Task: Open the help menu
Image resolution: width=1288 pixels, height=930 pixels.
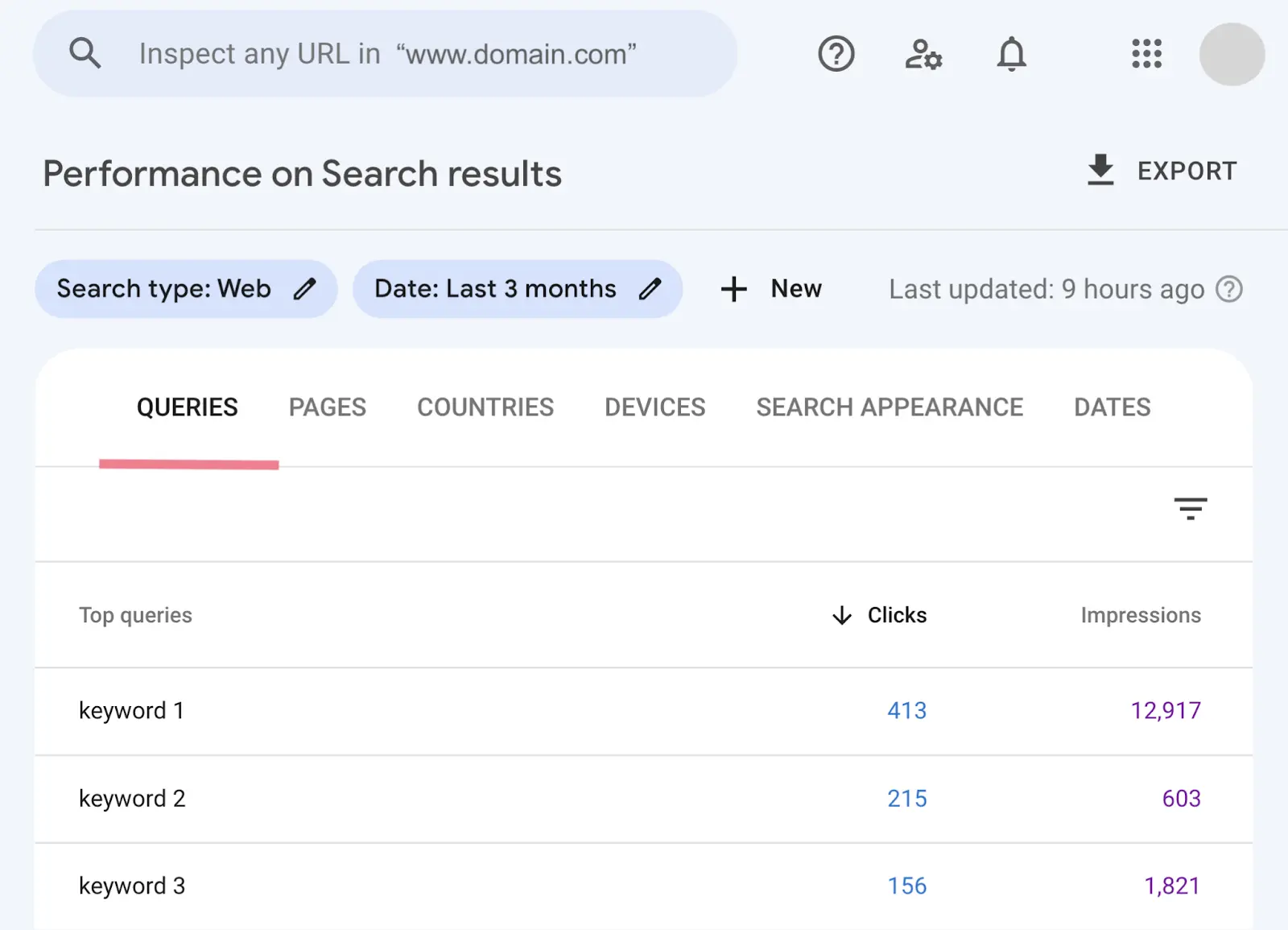Action: [836, 54]
